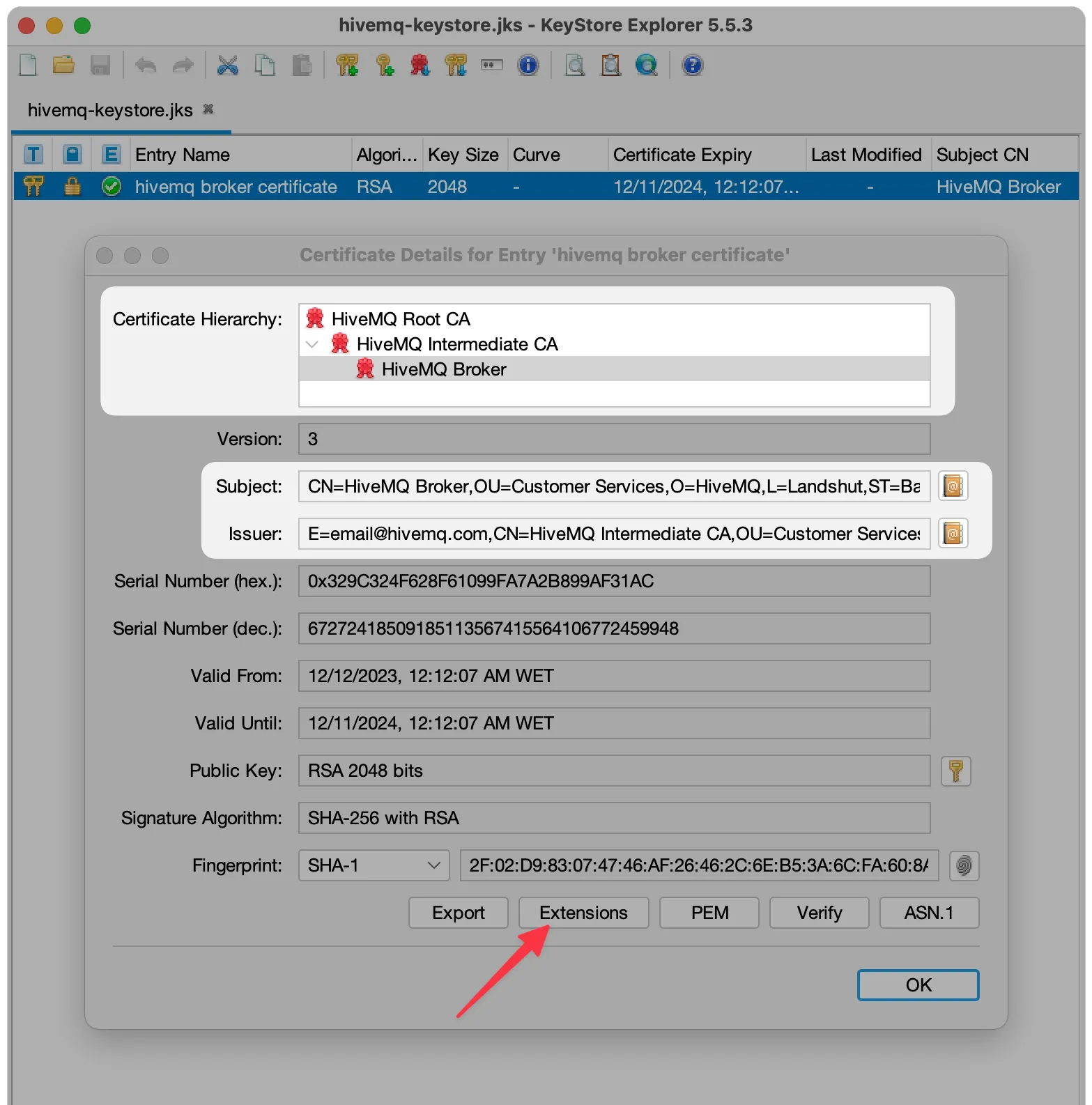Click OK to close Certificate Details
The image size is (1092, 1105).
(918, 985)
